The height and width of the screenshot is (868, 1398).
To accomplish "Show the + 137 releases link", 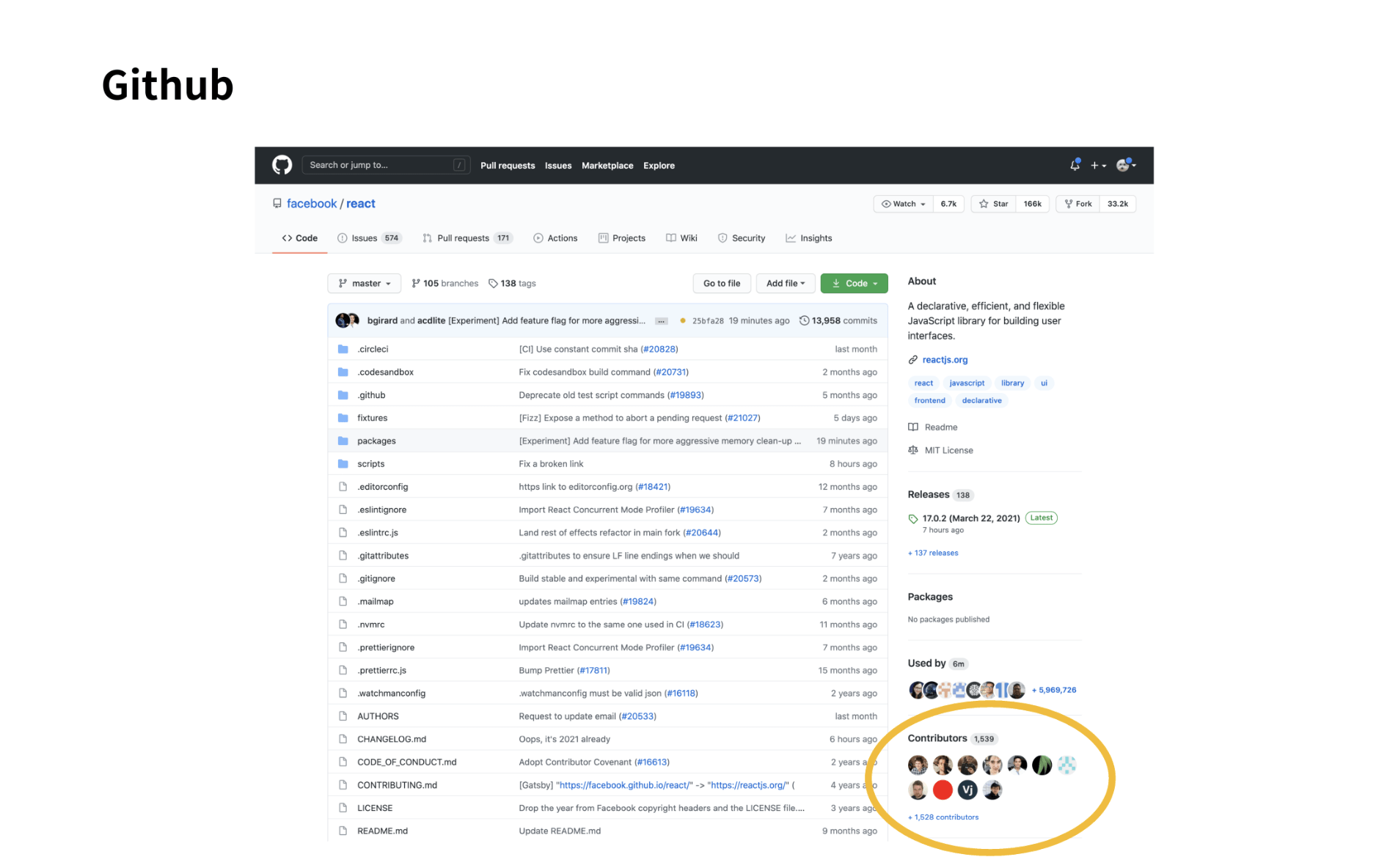I will 932,553.
